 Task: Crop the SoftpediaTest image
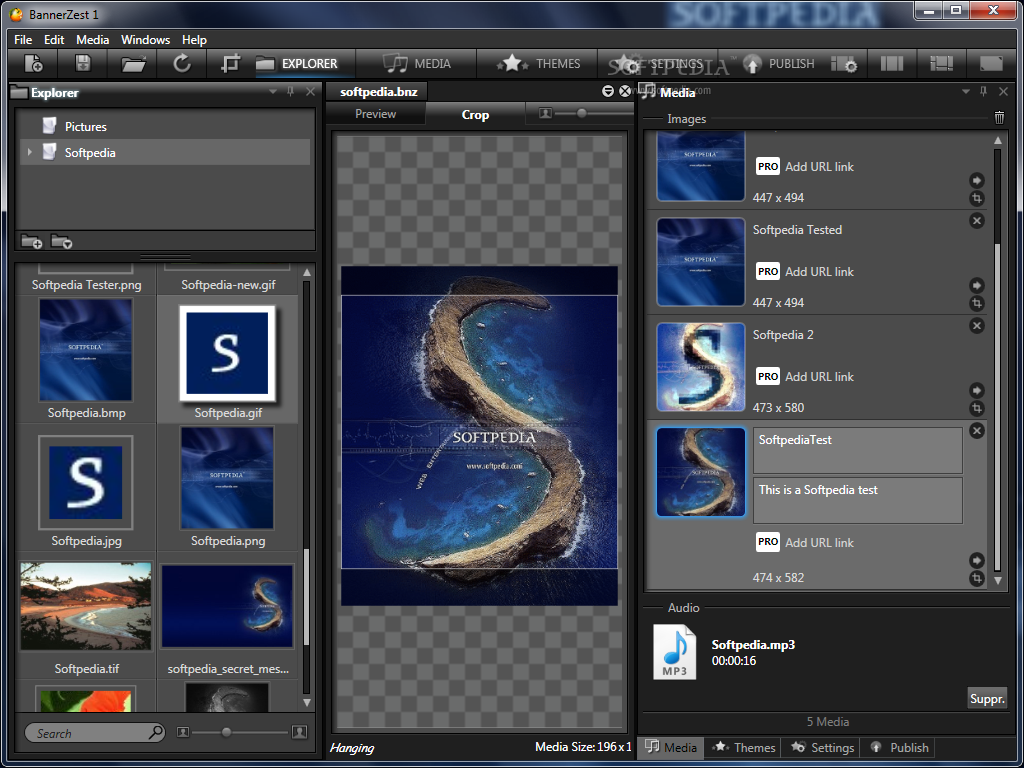coord(976,579)
